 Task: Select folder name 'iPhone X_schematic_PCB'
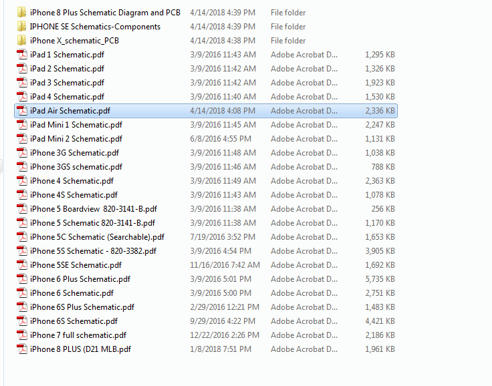coord(74,41)
